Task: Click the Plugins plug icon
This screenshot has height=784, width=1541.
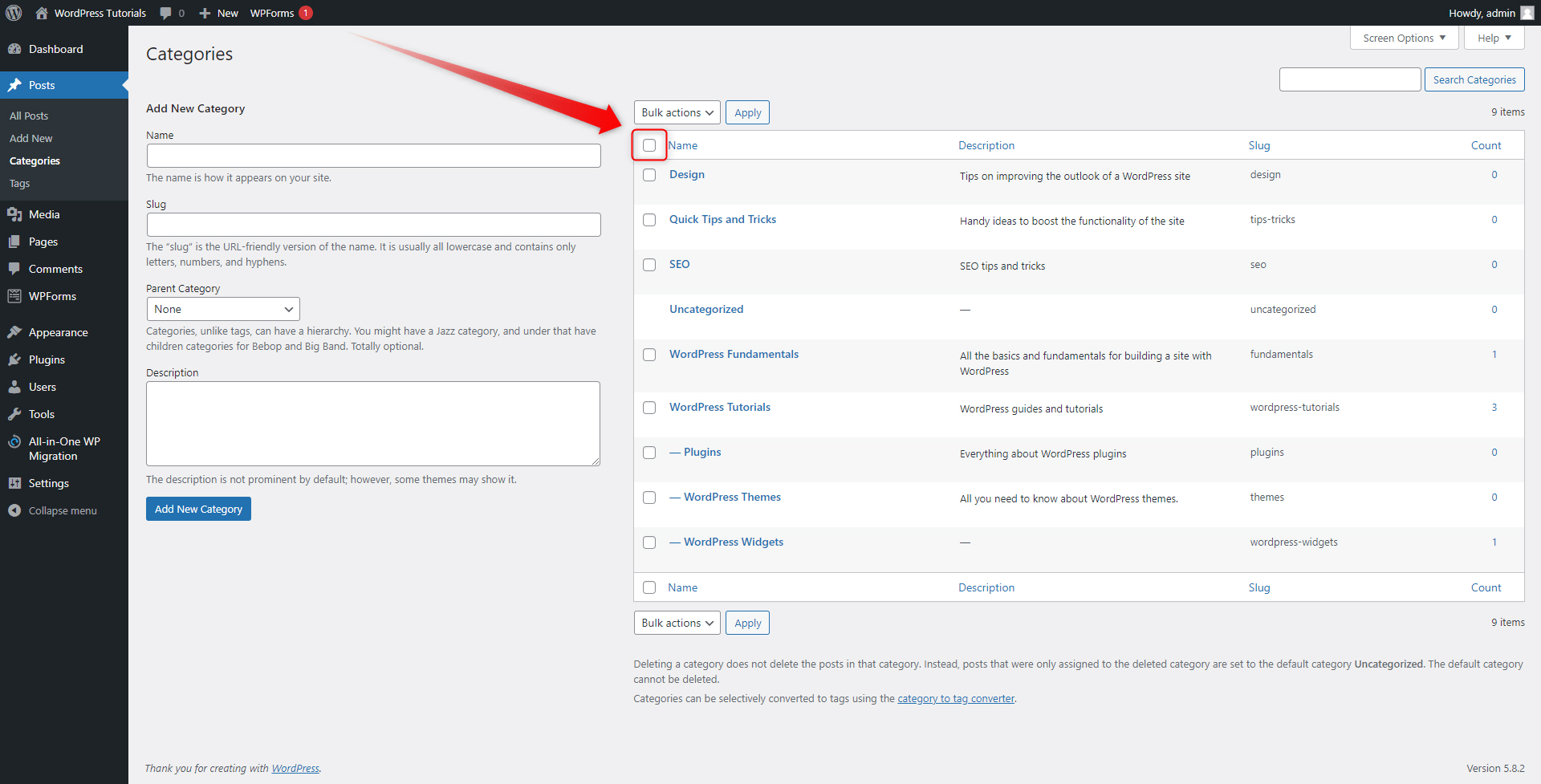Action: [x=14, y=360]
